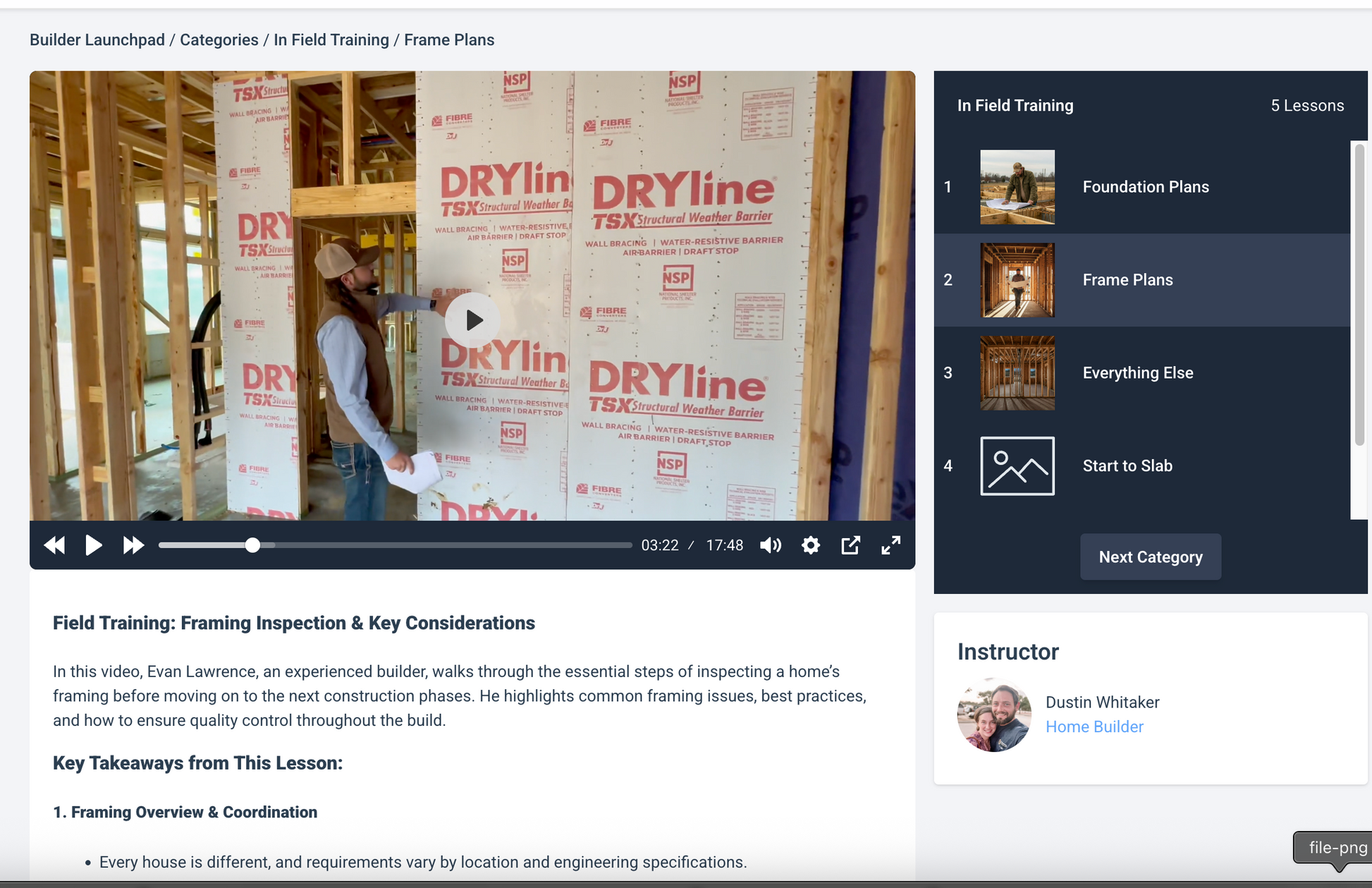
Task: Click the Home Builder link
Action: tap(1094, 726)
